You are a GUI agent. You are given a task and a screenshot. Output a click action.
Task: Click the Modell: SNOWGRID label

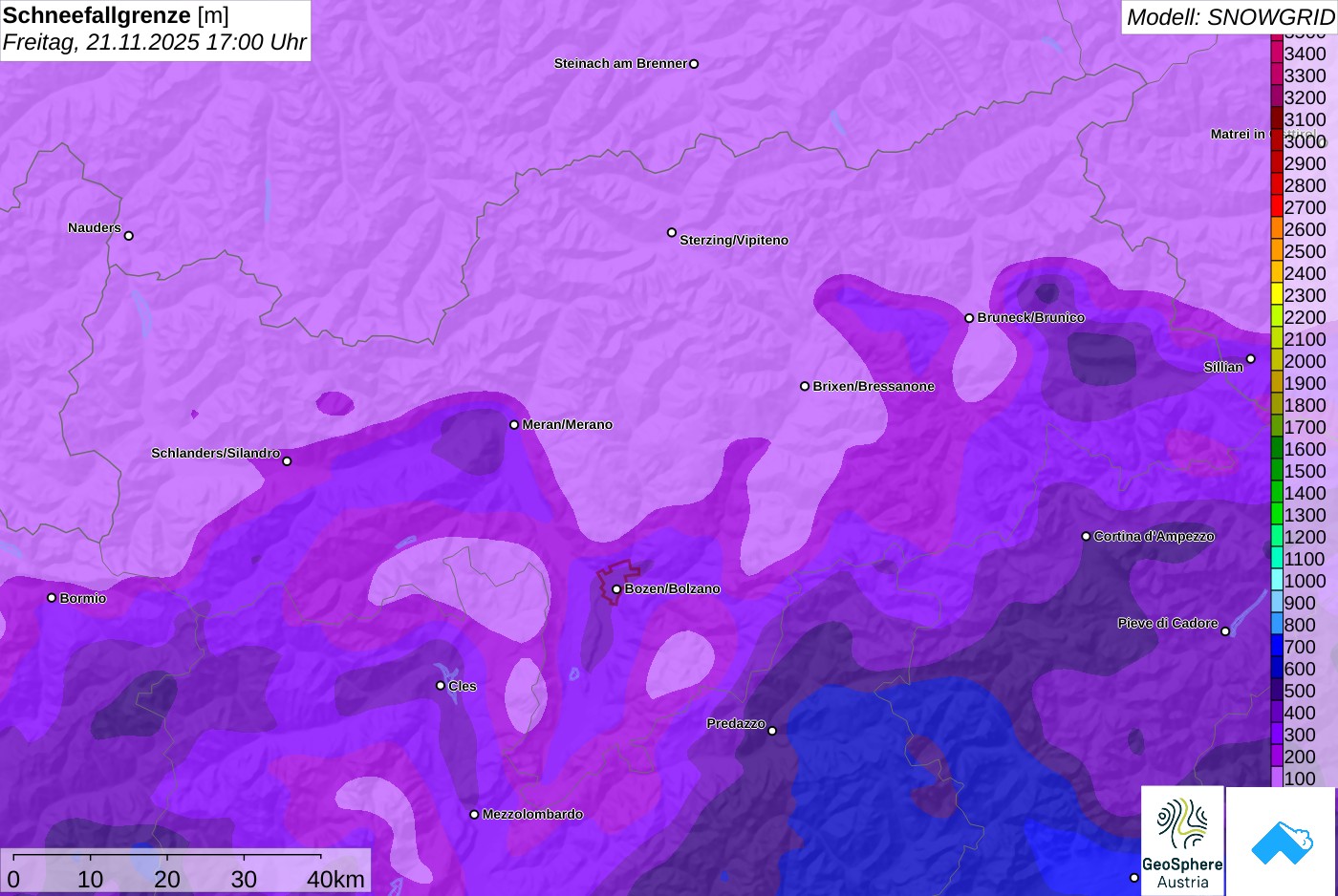pyautogui.click(x=1230, y=17)
